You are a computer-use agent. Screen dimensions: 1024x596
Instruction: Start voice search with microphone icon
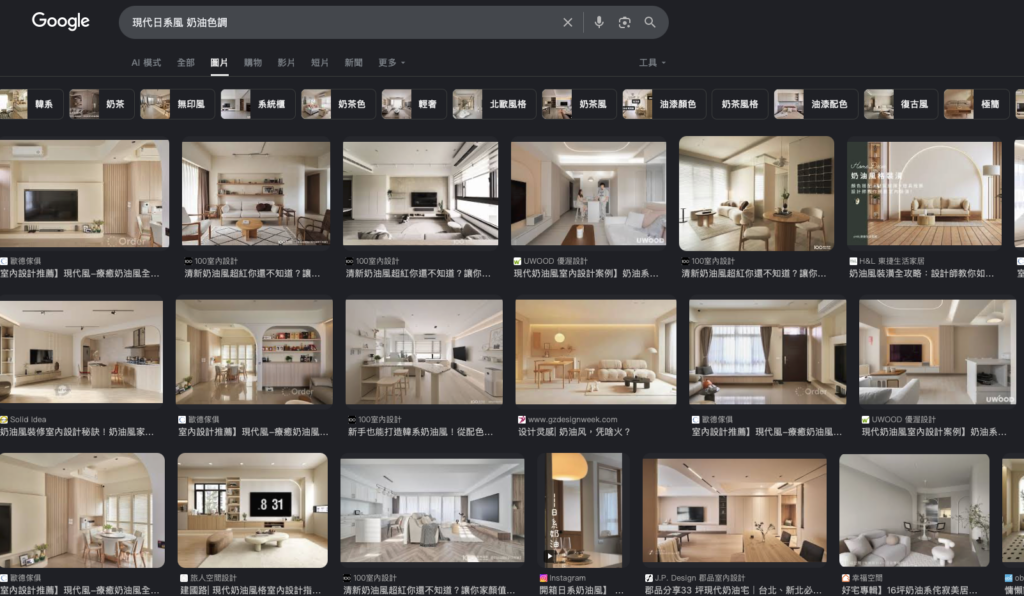click(x=599, y=22)
